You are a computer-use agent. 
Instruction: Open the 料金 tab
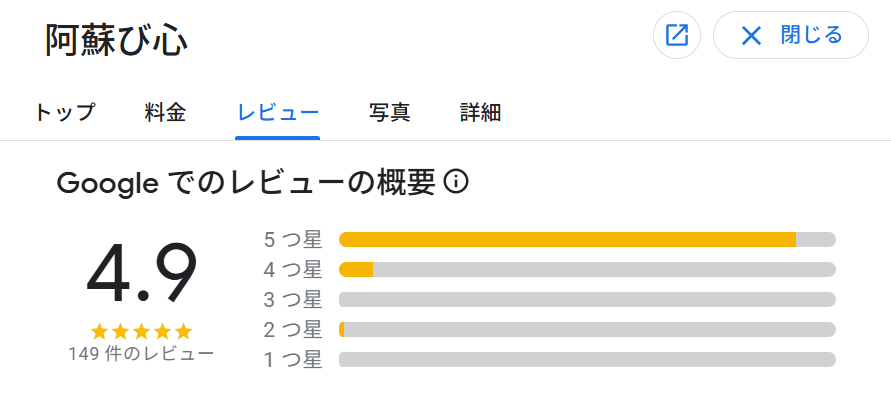[165, 113]
